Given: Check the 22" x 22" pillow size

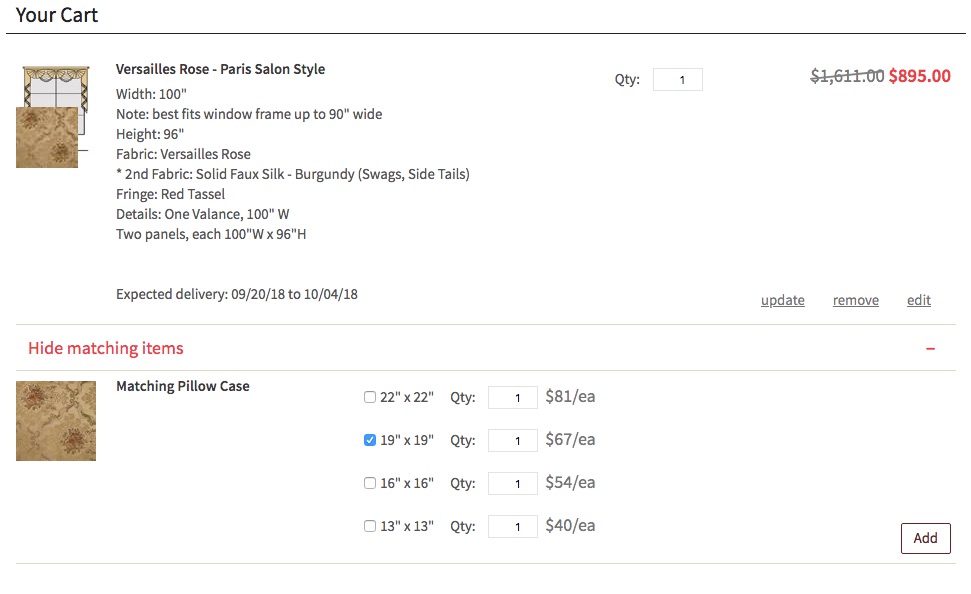Looking at the screenshot, I should (370, 397).
